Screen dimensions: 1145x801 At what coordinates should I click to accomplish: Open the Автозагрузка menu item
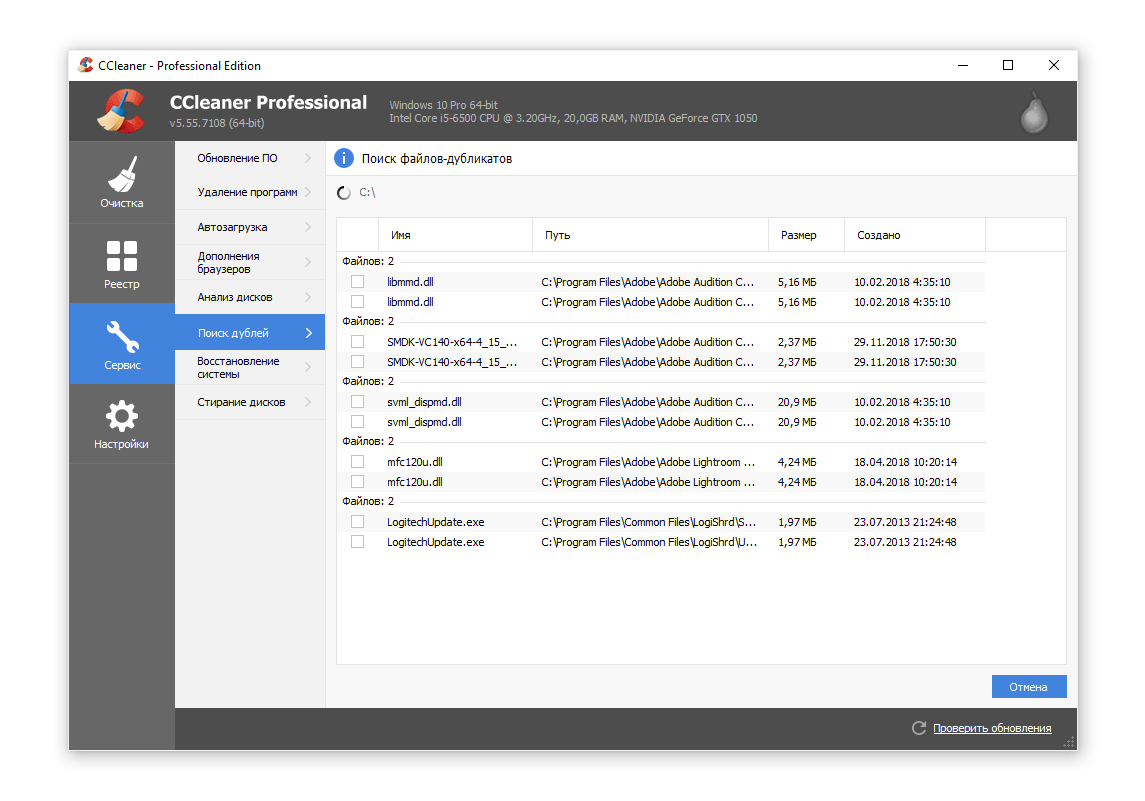pyautogui.click(x=250, y=227)
